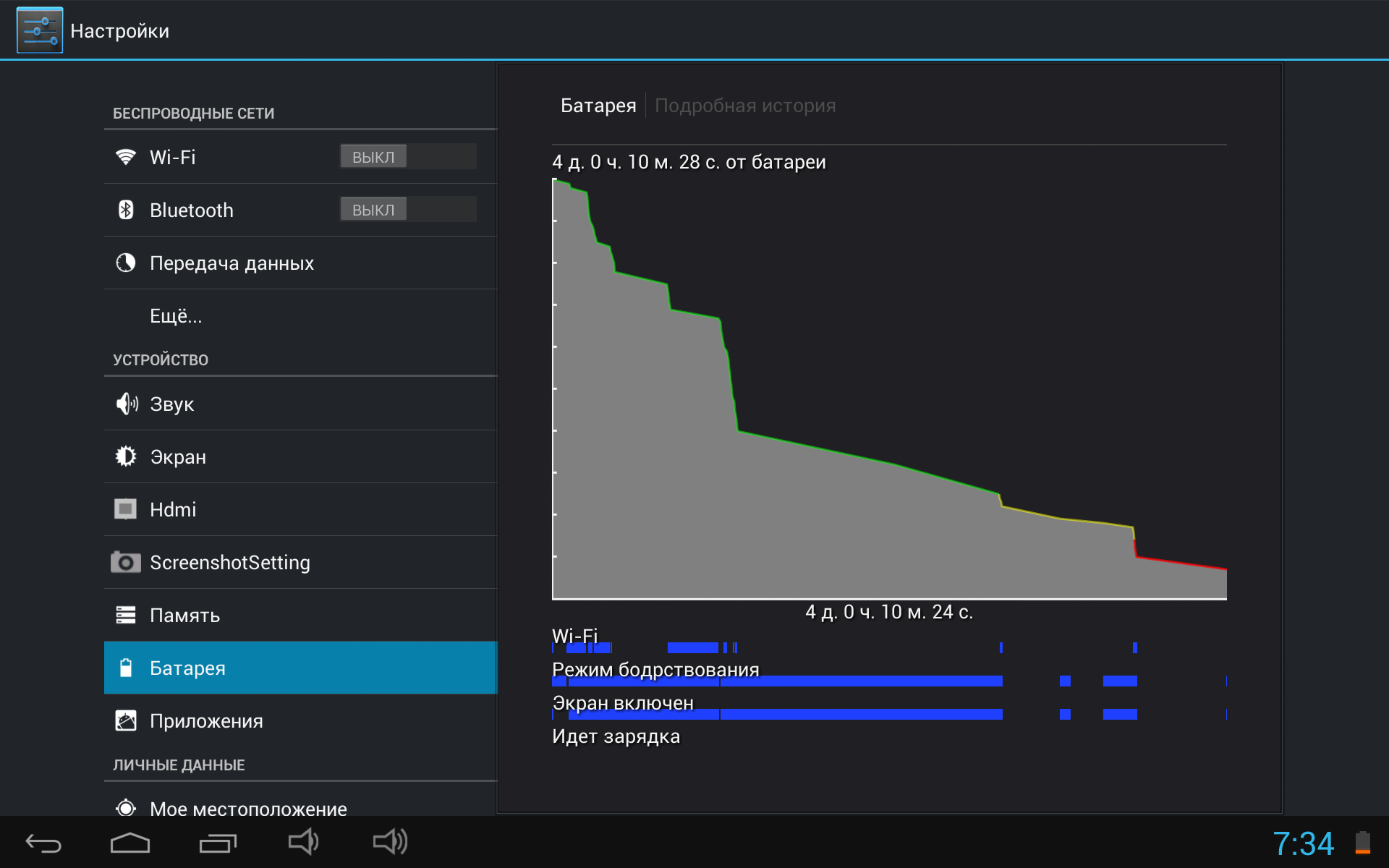This screenshot has width=1389, height=868.
Task: Click the Экран brightness icon
Action: [x=126, y=456]
